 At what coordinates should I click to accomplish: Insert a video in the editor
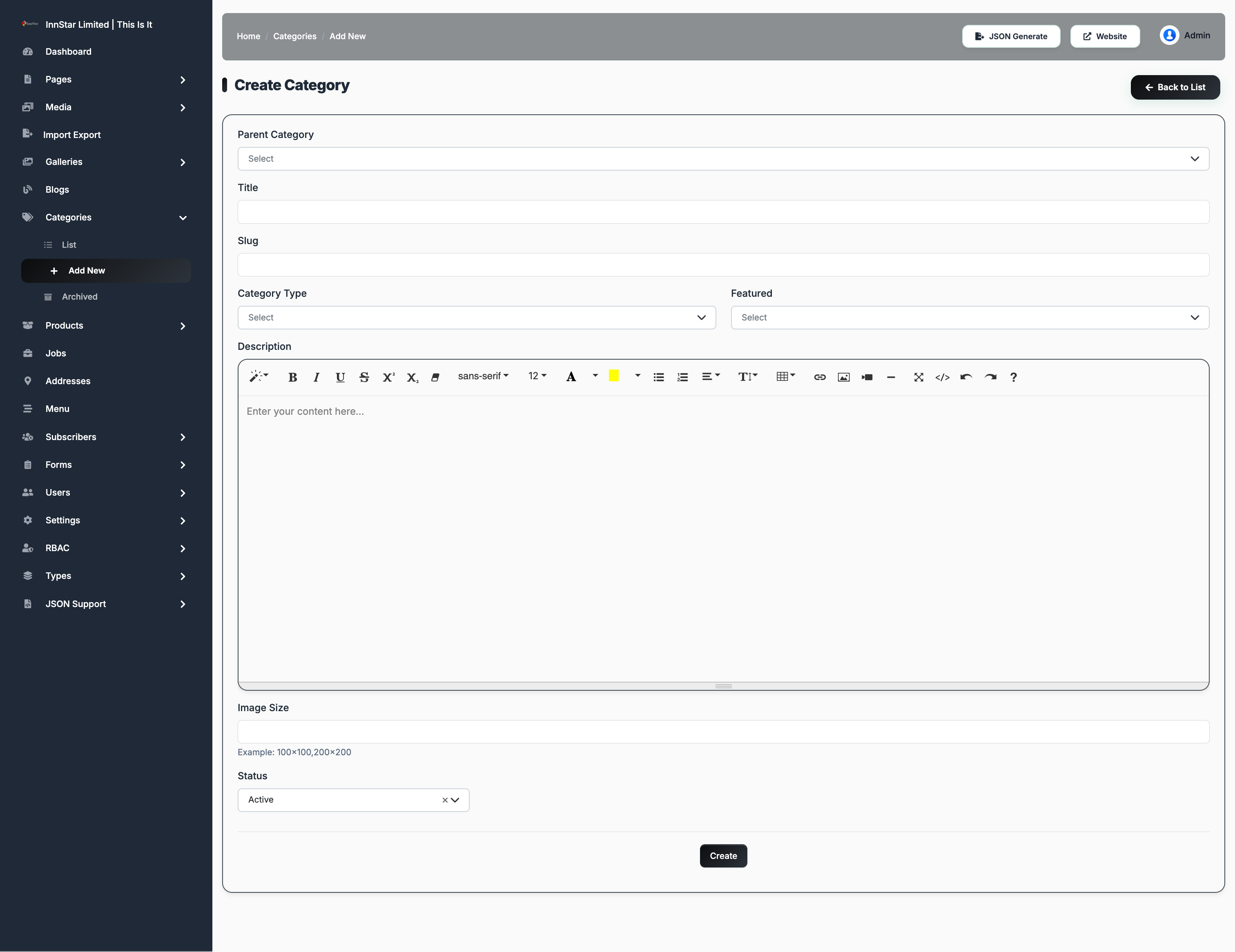click(x=867, y=377)
